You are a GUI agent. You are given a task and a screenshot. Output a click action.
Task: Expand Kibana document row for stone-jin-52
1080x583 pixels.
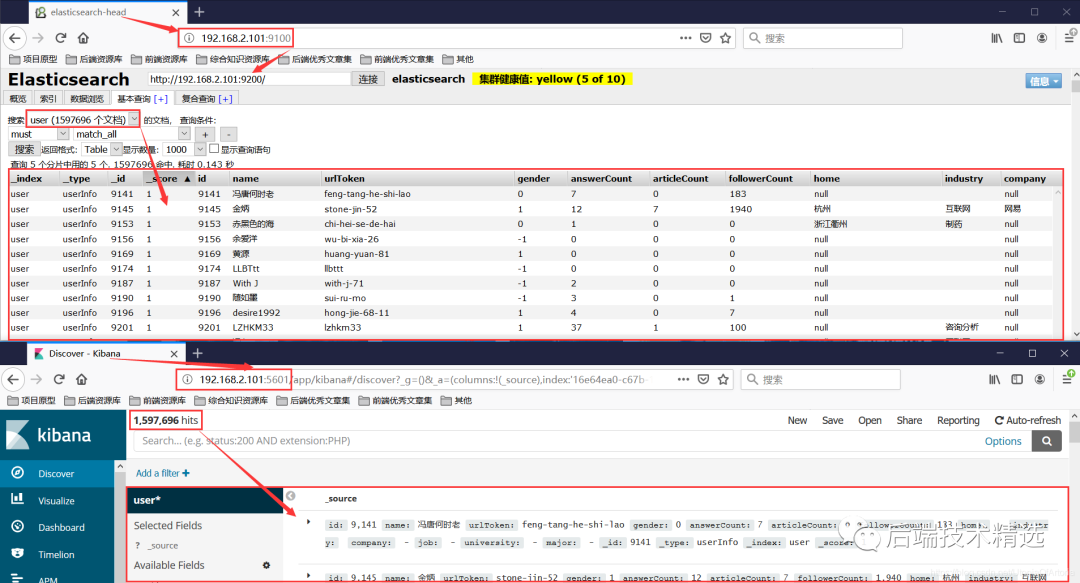(309, 575)
